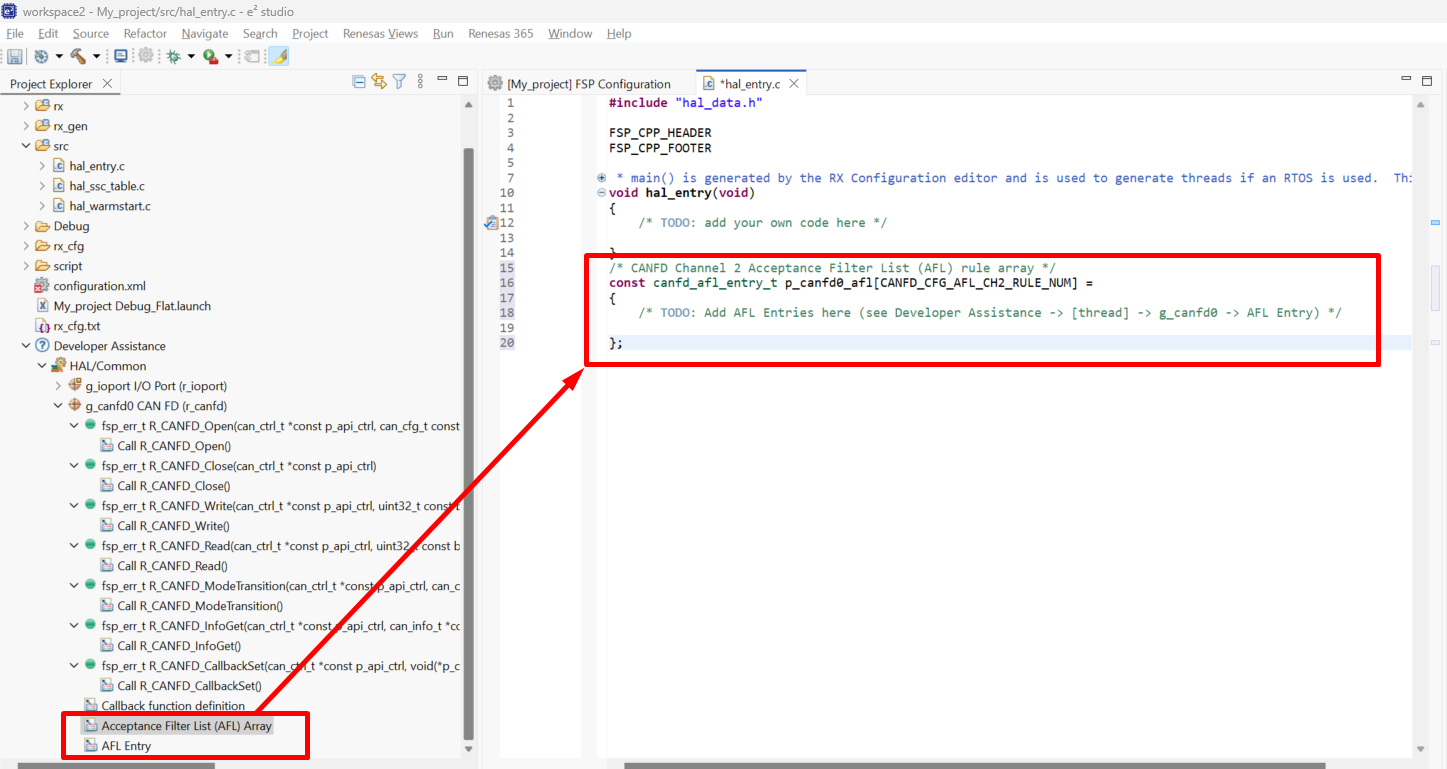
Task: Close the hal_entry.c editor tab
Action: pos(794,84)
